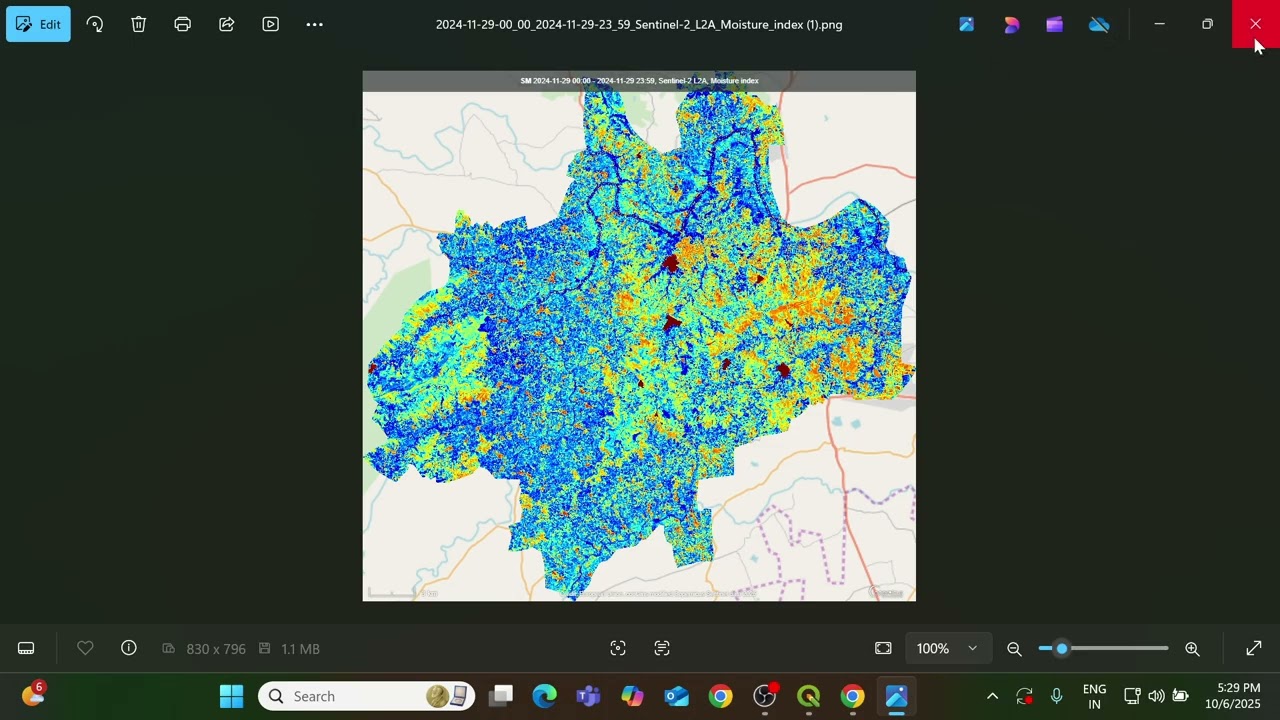Viewport: 1280px width, 720px height.
Task: Click the zoom slider handle
Action: click(x=1062, y=648)
